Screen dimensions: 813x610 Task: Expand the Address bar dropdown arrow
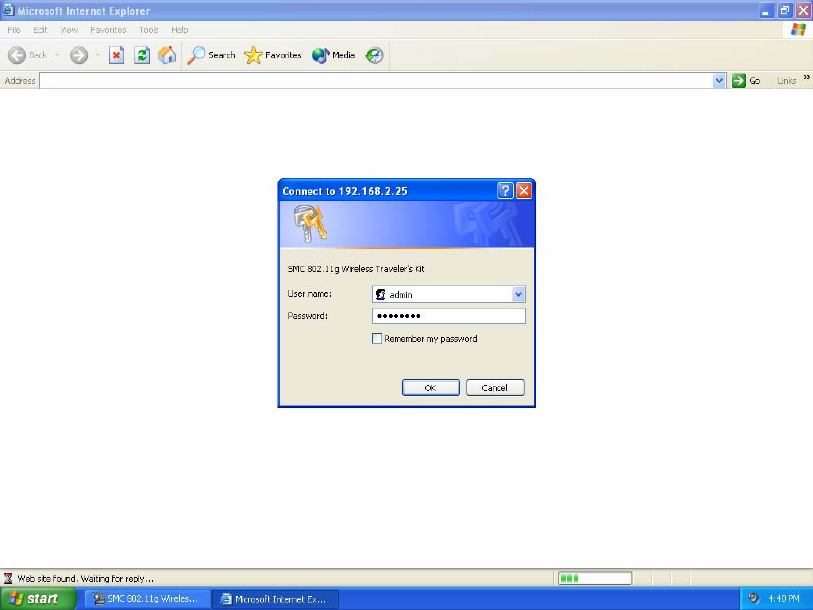click(x=719, y=80)
